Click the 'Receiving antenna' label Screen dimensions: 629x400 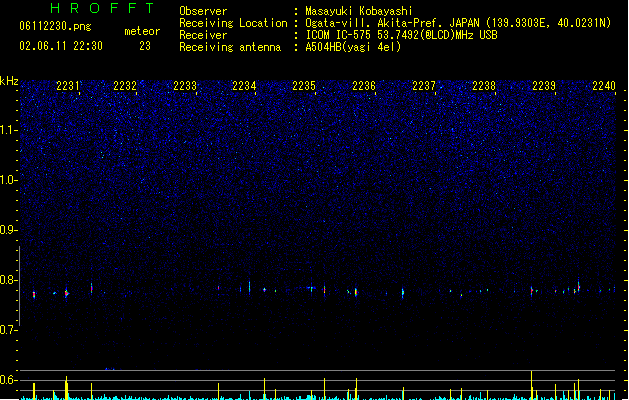click(230, 47)
